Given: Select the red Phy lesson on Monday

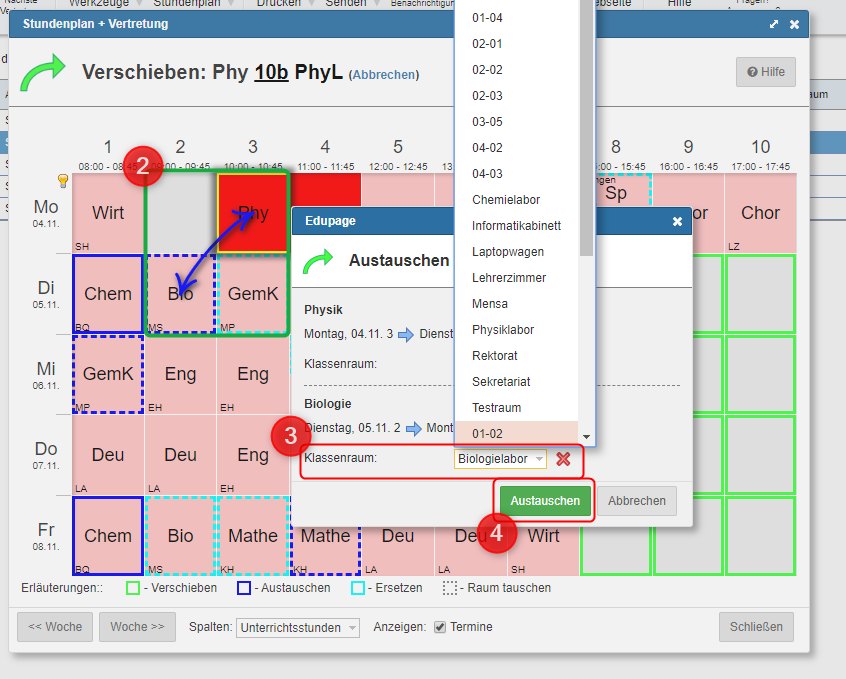Looking at the screenshot, I should (x=253, y=213).
